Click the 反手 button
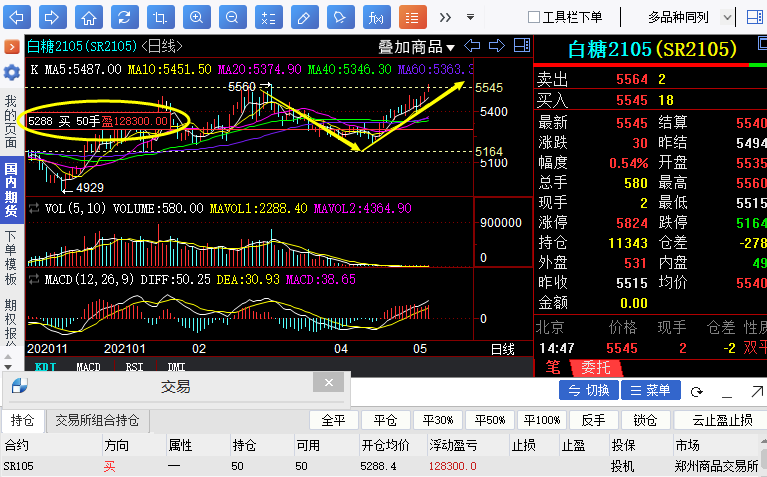Image resolution: width=767 pixels, height=477 pixels. pos(593,420)
